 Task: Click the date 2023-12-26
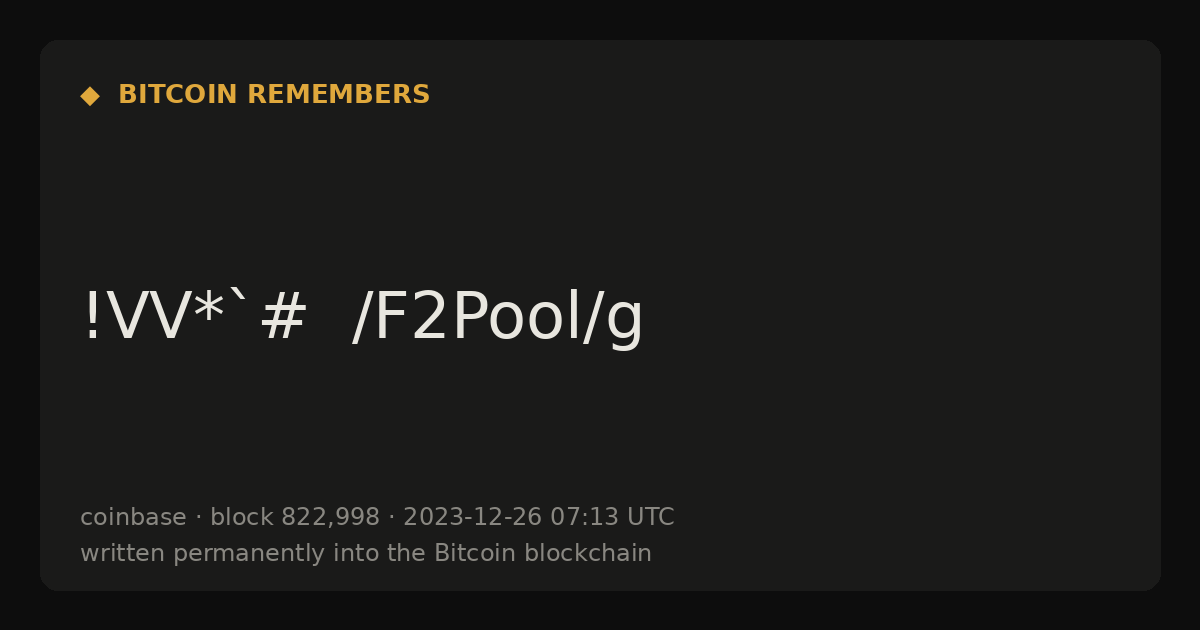point(472,517)
